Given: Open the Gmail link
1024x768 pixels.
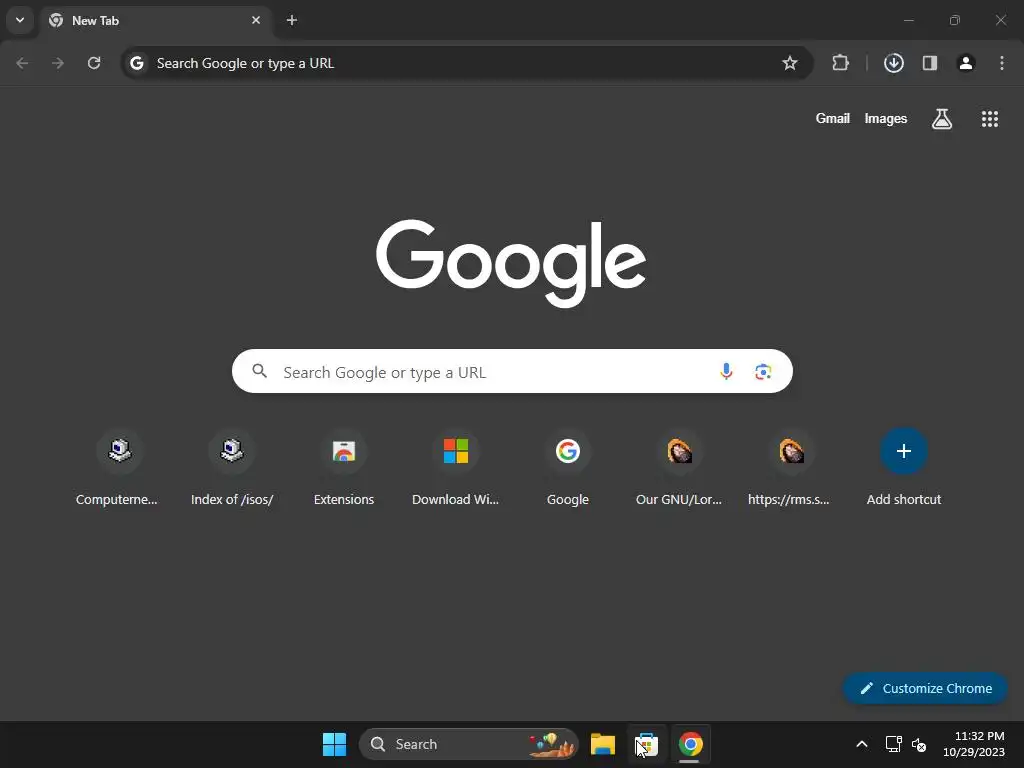Looking at the screenshot, I should point(833,118).
